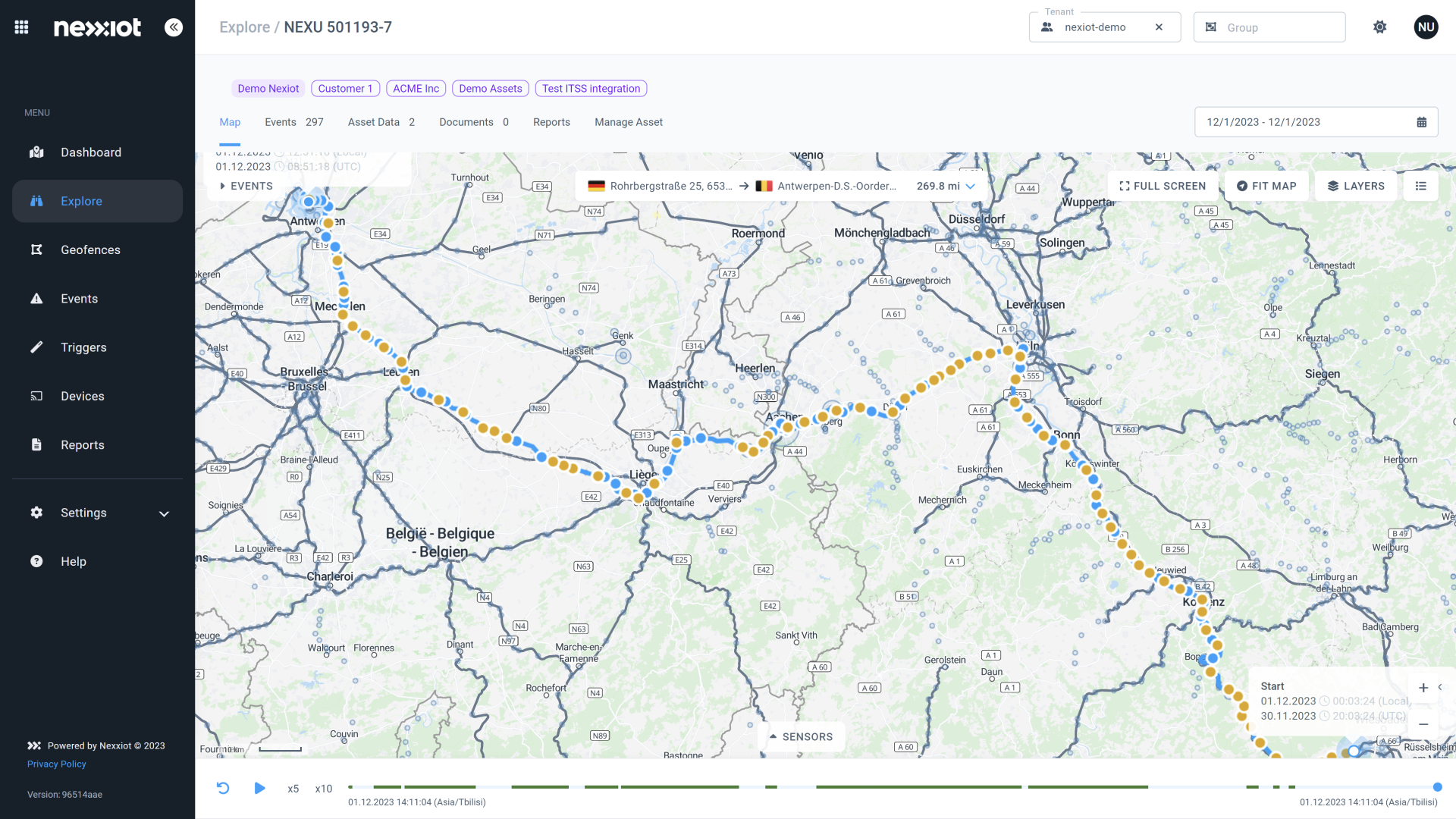Play the route animation
The height and width of the screenshot is (819, 1456).
tap(259, 788)
